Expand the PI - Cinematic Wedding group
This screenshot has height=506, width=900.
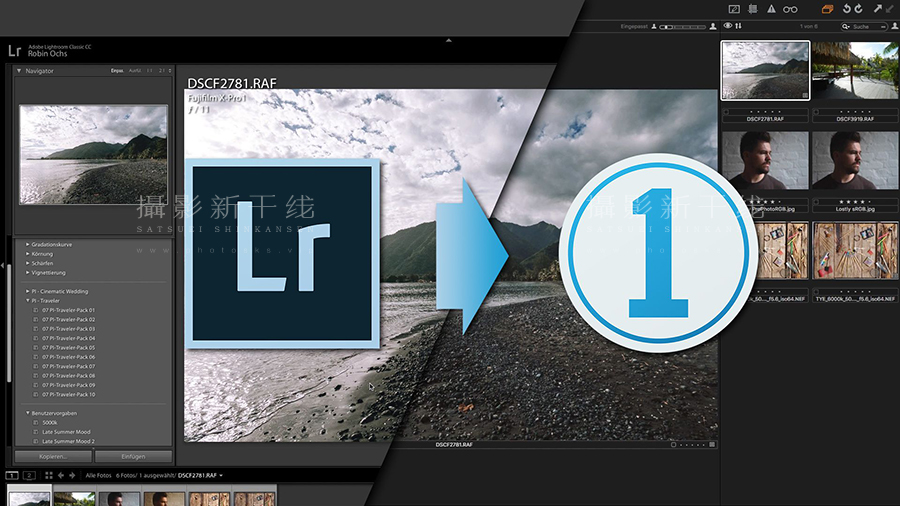click(x=27, y=291)
